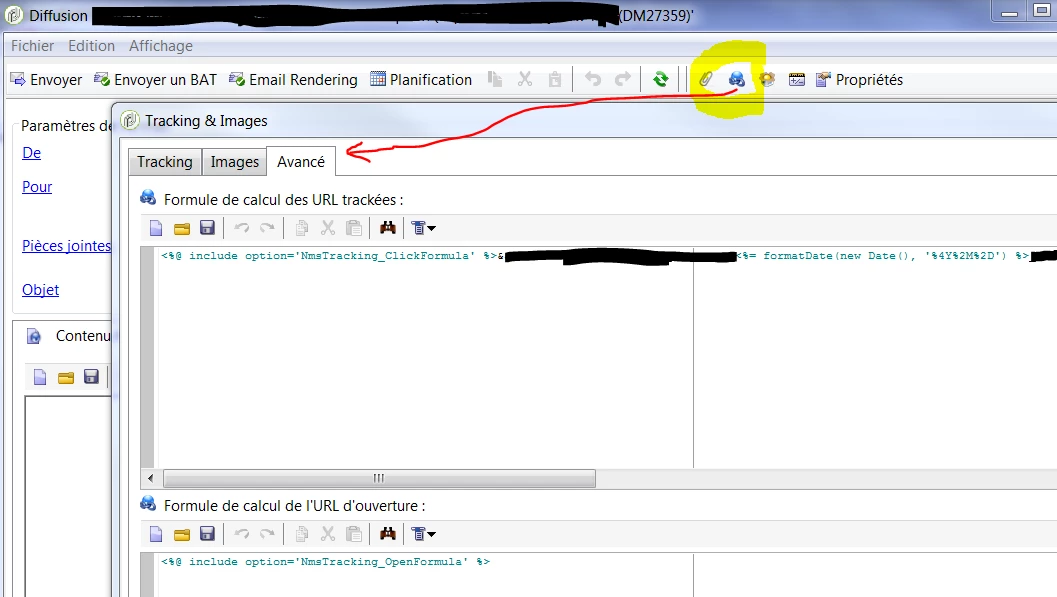This screenshot has height=597, width=1057.
Task: Redo icon in tracked URL editor
Action: pos(268,228)
